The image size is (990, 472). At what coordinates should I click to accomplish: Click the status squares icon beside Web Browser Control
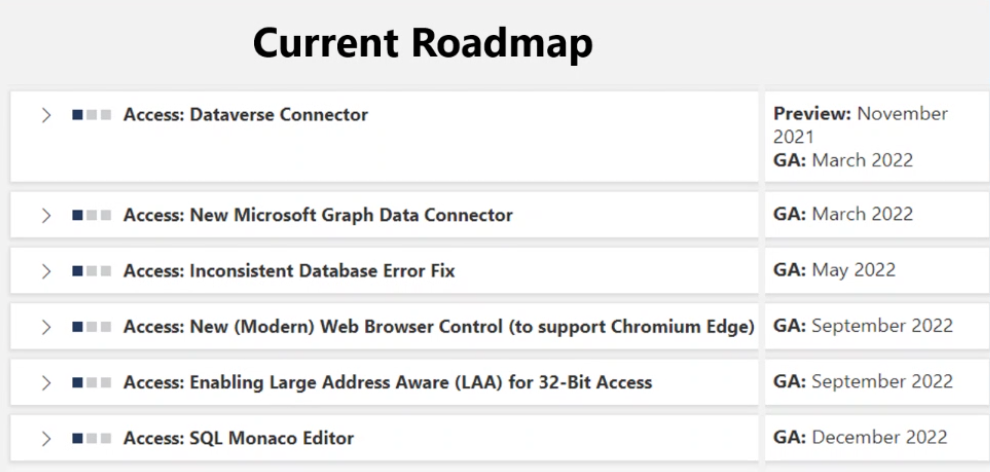(x=92, y=327)
